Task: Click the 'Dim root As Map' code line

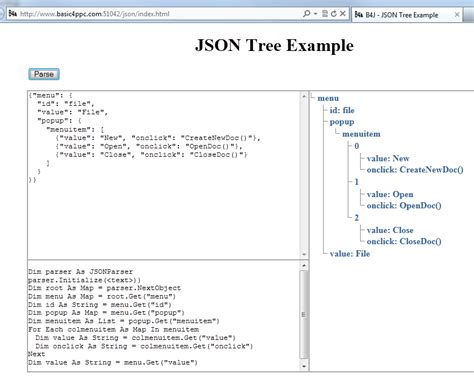Action: tap(104, 288)
